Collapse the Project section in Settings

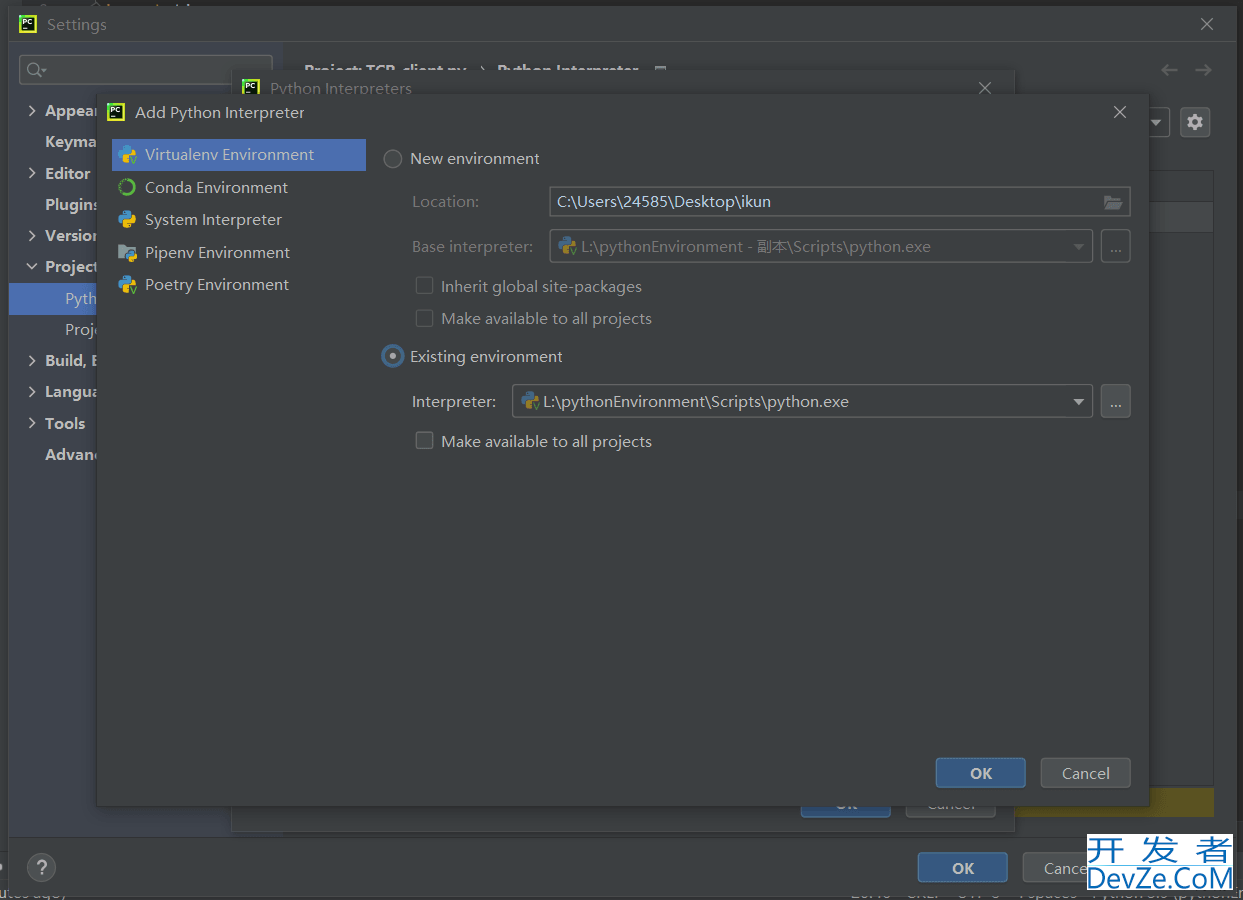coord(32,266)
